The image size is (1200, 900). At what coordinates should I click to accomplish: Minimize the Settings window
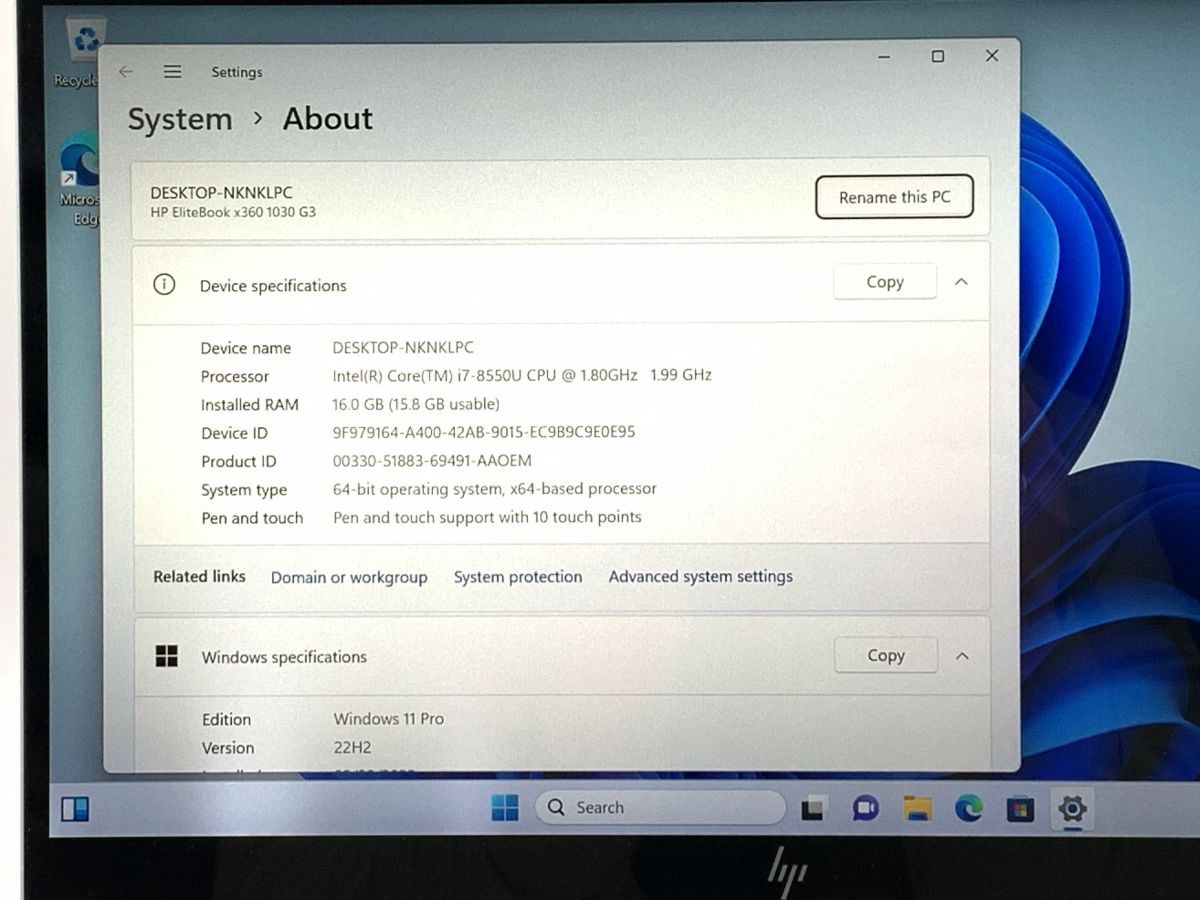click(x=884, y=57)
